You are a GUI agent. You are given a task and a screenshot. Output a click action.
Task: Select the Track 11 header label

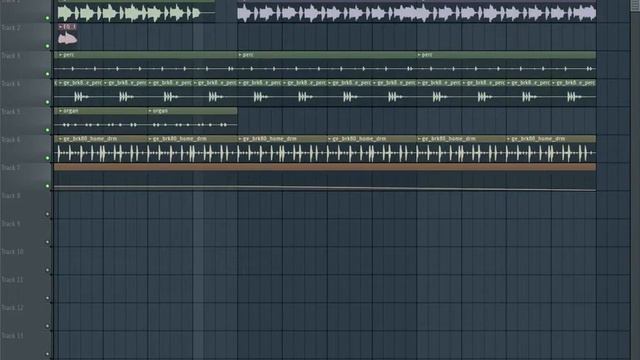12,280
